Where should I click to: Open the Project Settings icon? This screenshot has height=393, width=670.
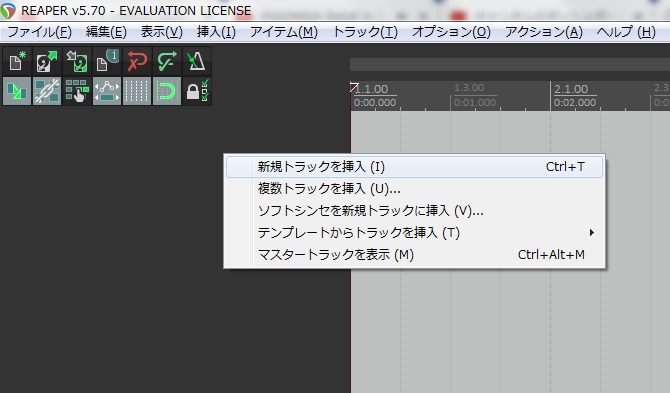(x=107, y=61)
